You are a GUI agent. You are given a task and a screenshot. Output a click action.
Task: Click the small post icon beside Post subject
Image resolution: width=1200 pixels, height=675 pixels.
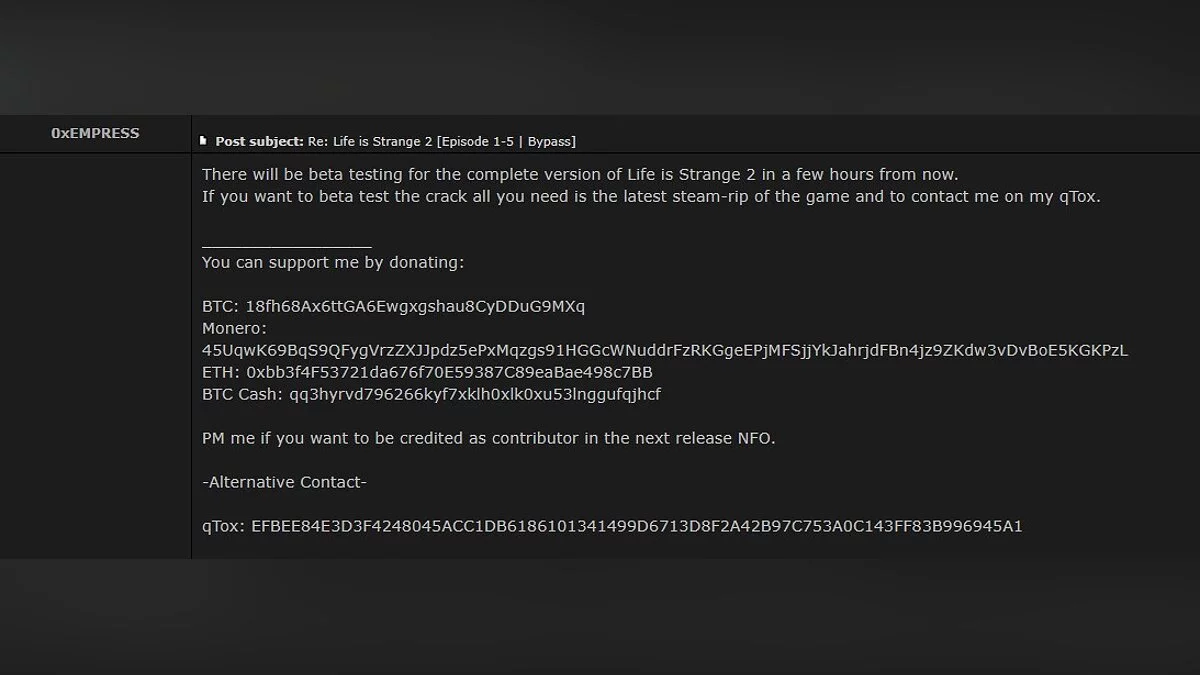tap(203, 141)
